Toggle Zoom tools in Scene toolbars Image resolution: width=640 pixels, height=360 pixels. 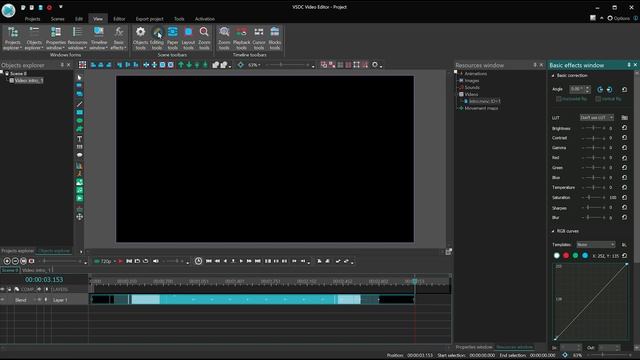pyautogui.click(x=204, y=38)
